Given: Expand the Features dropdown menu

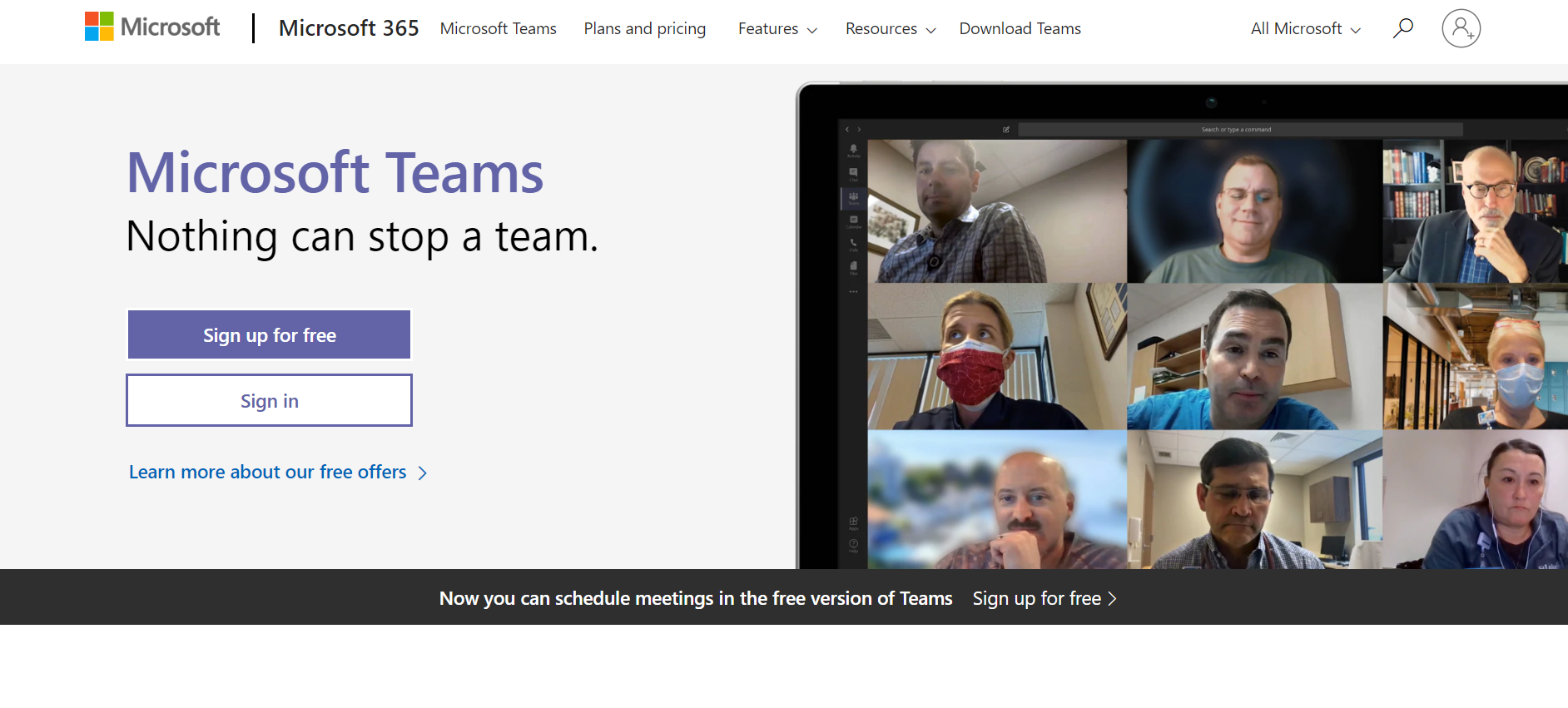Looking at the screenshot, I should 777,28.
